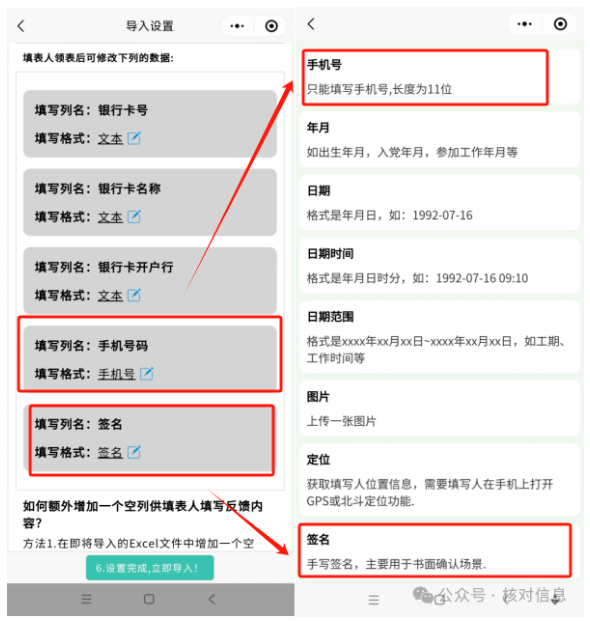This screenshot has width=590, height=621.
Task: Go back from the format list page
Action: tap(311, 24)
